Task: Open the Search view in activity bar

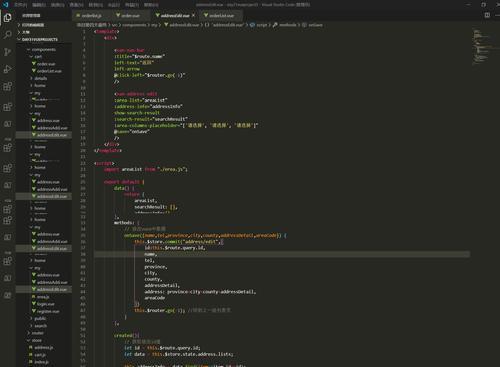Action: coord(7,34)
